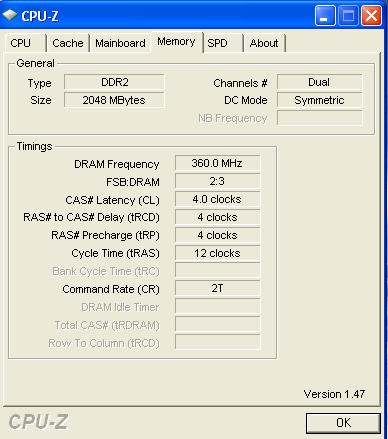This screenshot has height=439, width=388.
Task: Click the empty Bank Cycle Time field
Action: click(217, 270)
